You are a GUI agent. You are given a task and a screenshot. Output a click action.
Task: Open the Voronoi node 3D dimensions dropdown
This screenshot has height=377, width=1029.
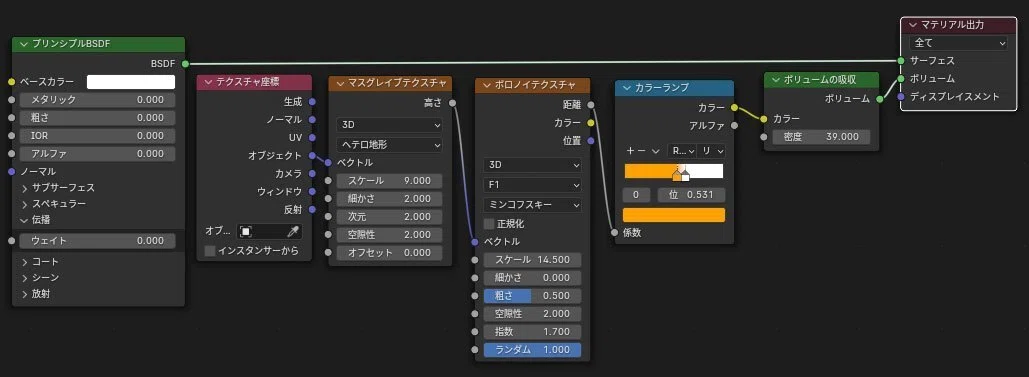[x=532, y=164]
